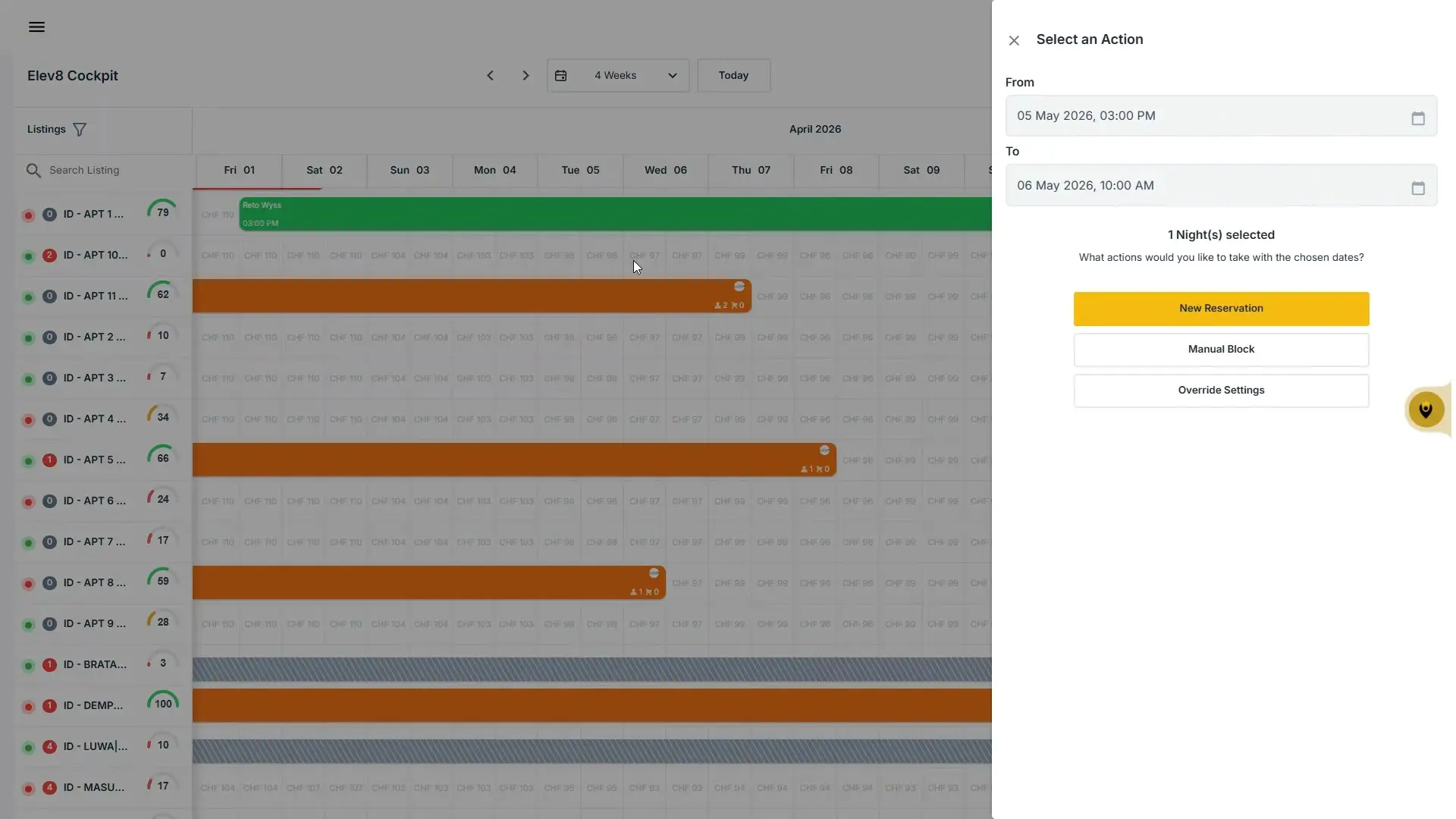Screen dimensions: 1456x819
Task: Open the To date calendar icon
Action: [1418, 187]
